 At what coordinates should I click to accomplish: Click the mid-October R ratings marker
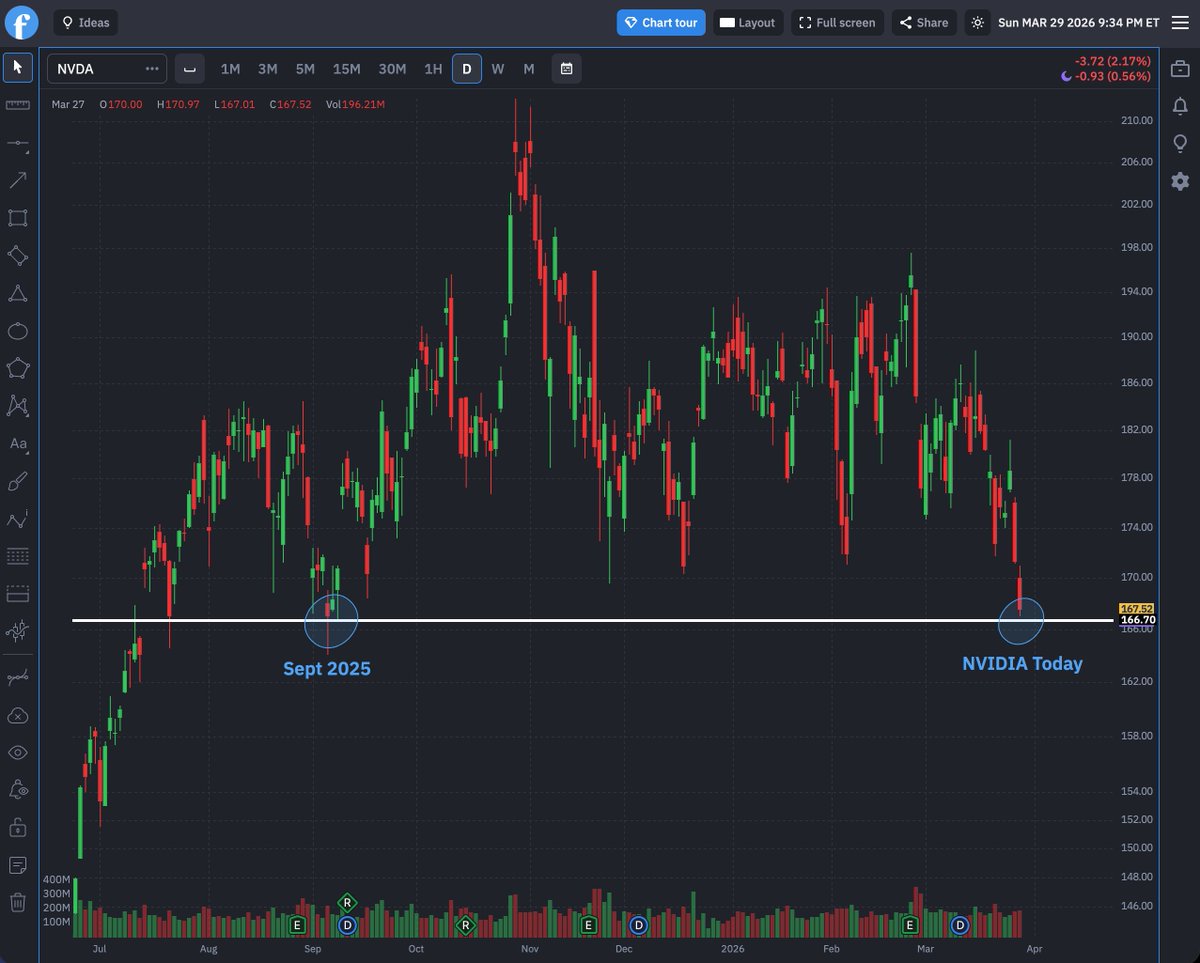coord(465,926)
